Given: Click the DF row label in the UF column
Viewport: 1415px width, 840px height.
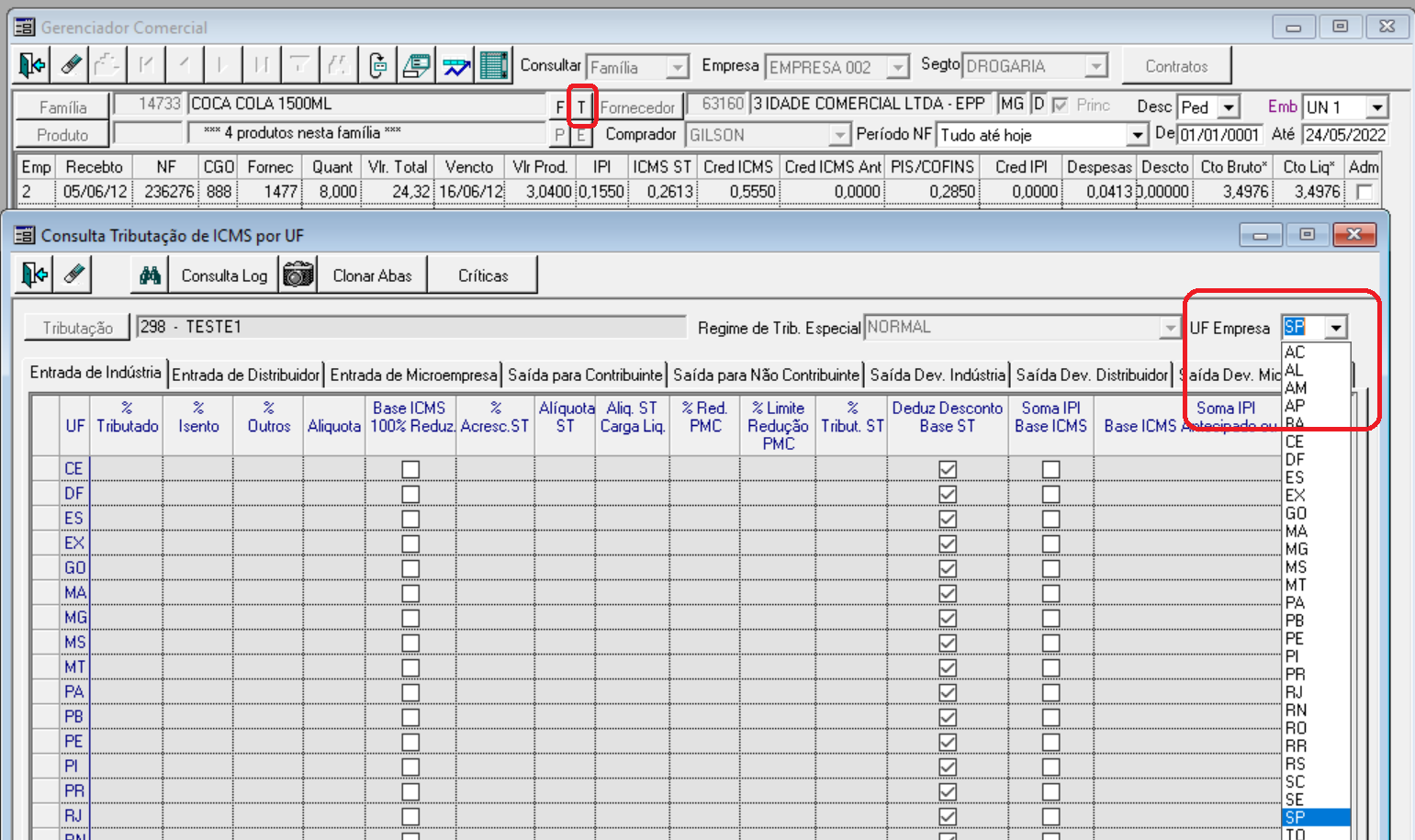Looking at the screenshot, I should pyautogui.click(x=74, y=494).
